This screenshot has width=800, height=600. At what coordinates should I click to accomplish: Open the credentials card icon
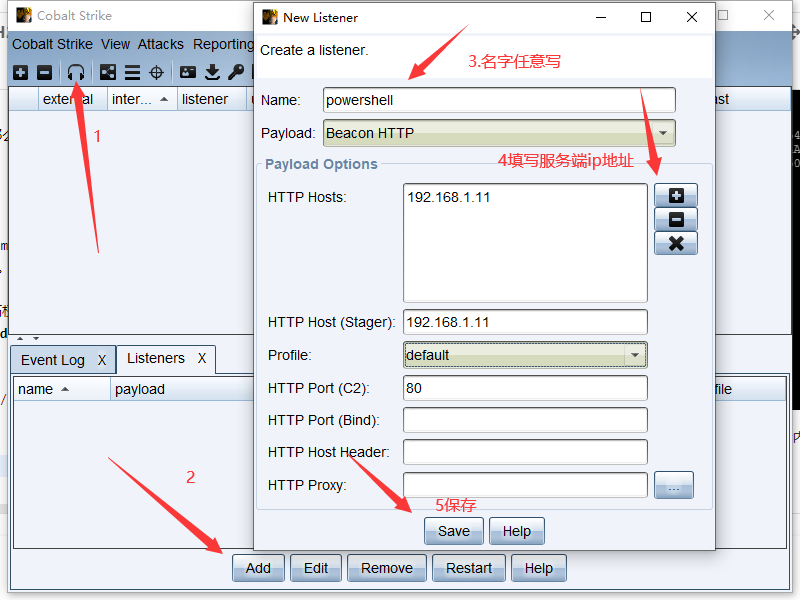188,72
